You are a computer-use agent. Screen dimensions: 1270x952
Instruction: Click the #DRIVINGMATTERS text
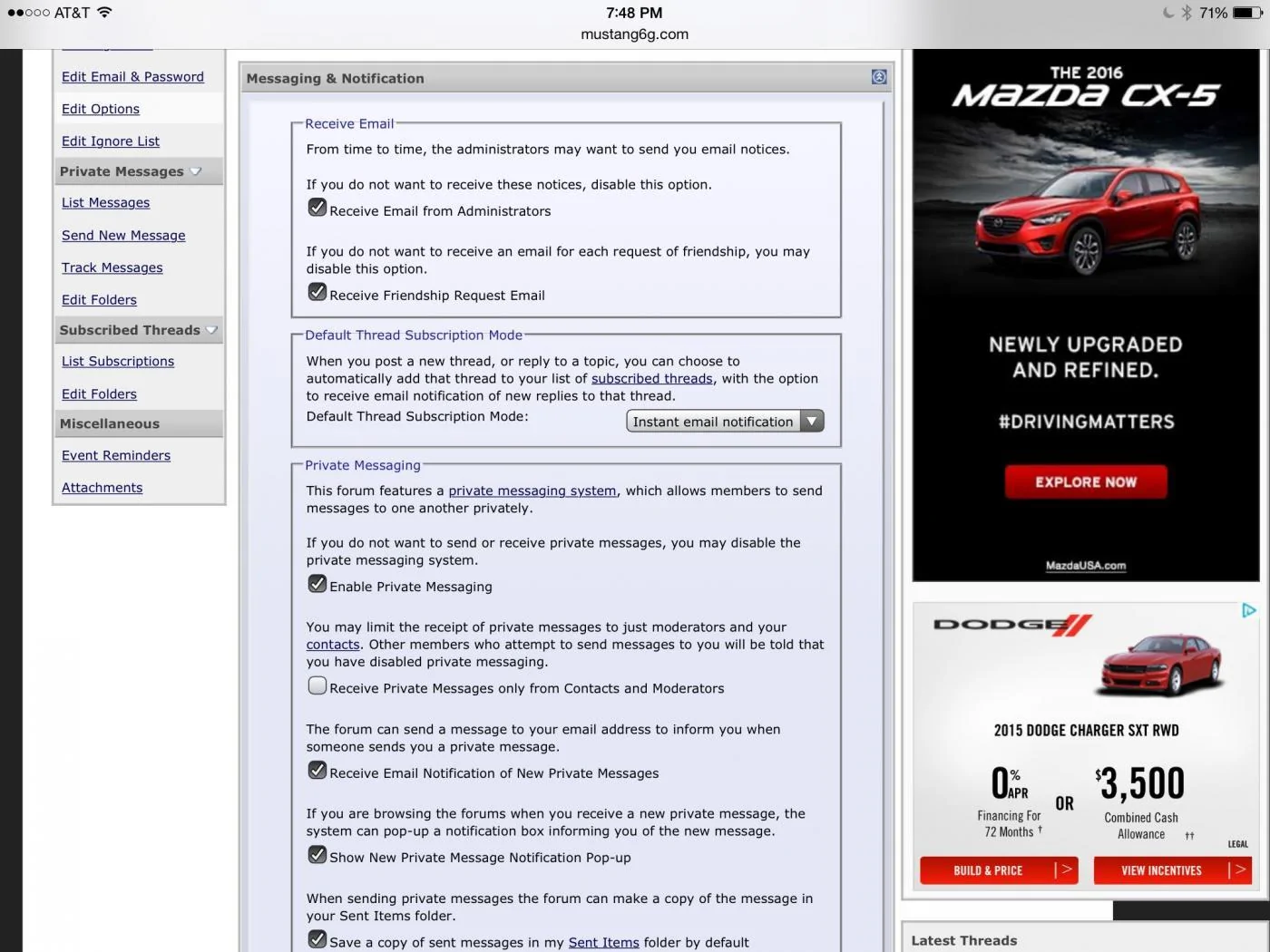tap(1087, 422)
